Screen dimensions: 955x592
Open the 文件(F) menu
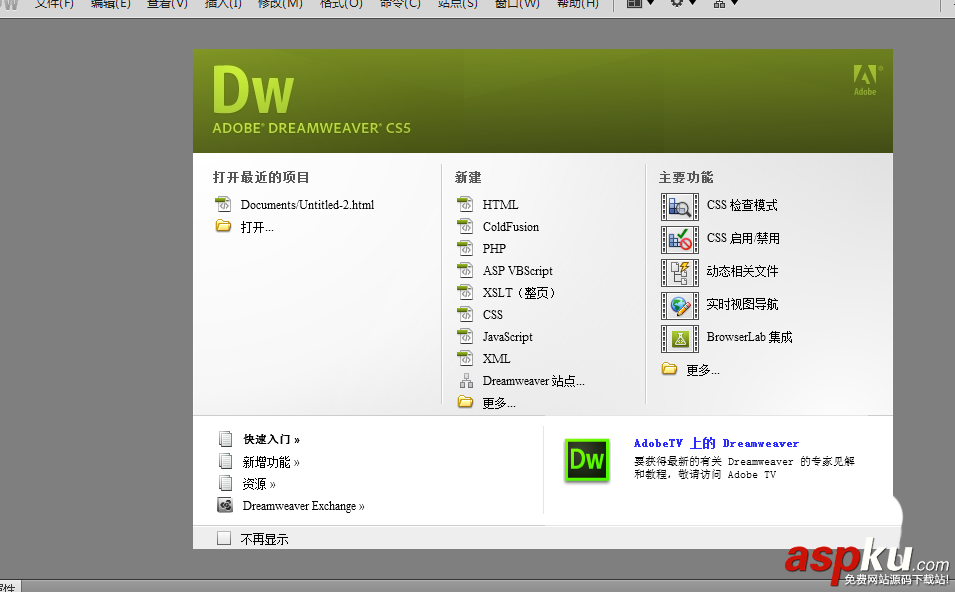point(54,4)
